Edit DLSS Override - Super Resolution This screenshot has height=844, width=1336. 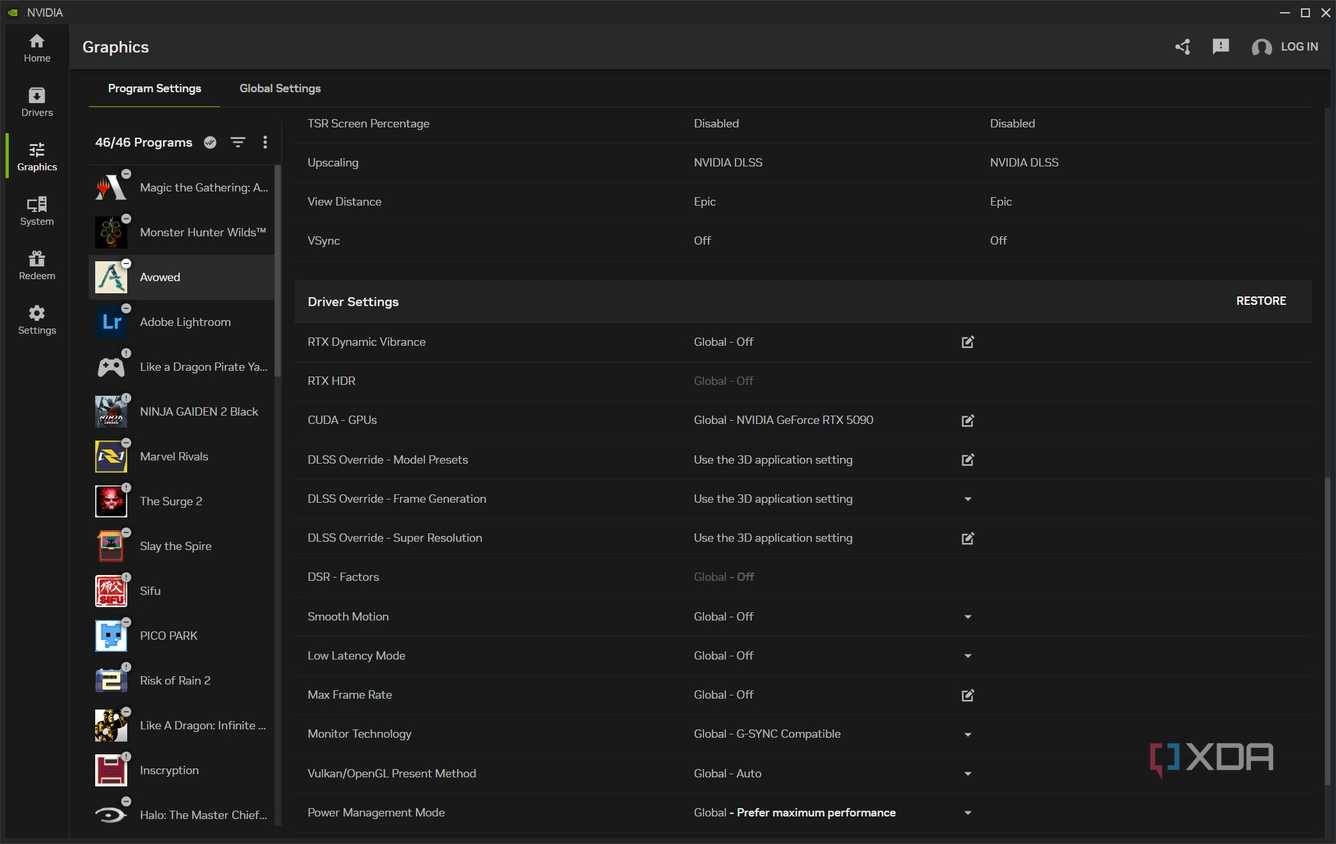click(968, 538)
